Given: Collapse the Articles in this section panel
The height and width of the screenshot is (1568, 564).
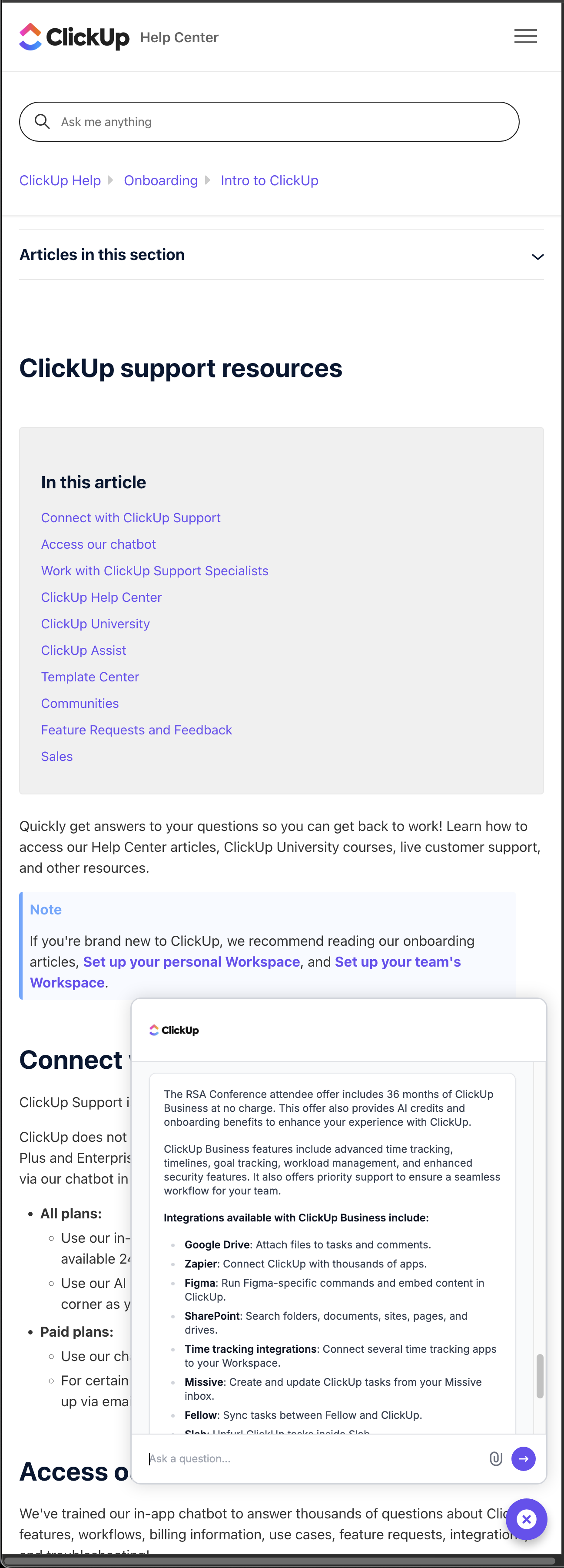Looking at the screenshot, I should 537,257.
